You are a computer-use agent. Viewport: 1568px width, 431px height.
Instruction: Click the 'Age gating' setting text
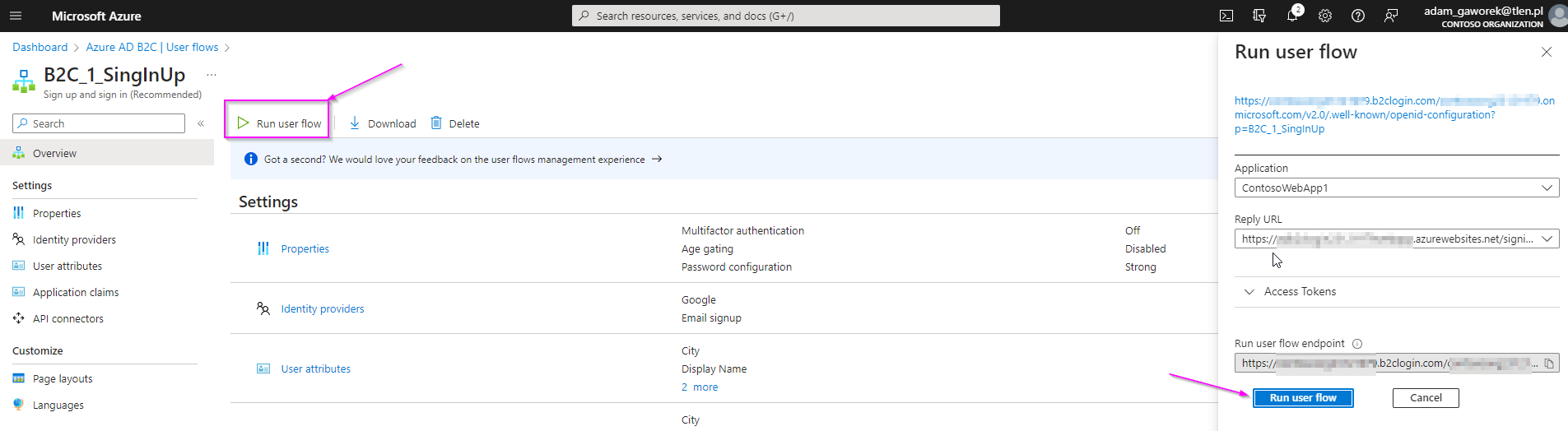pyautogui.click(x=707, y=249)
